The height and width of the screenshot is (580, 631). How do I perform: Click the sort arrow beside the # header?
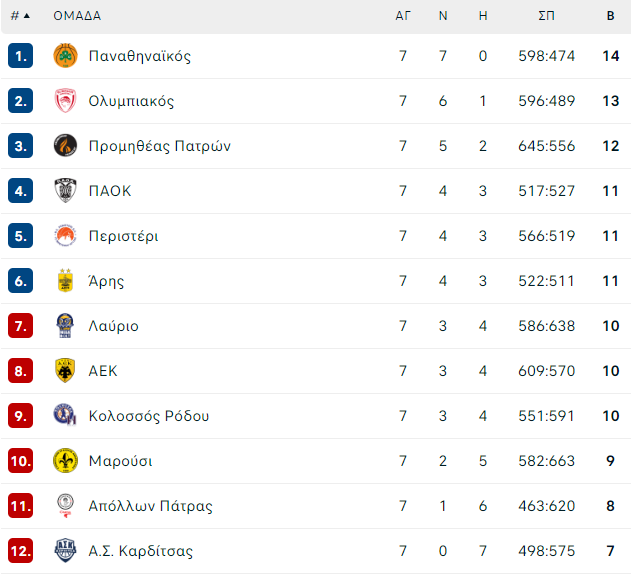point(27,16)
